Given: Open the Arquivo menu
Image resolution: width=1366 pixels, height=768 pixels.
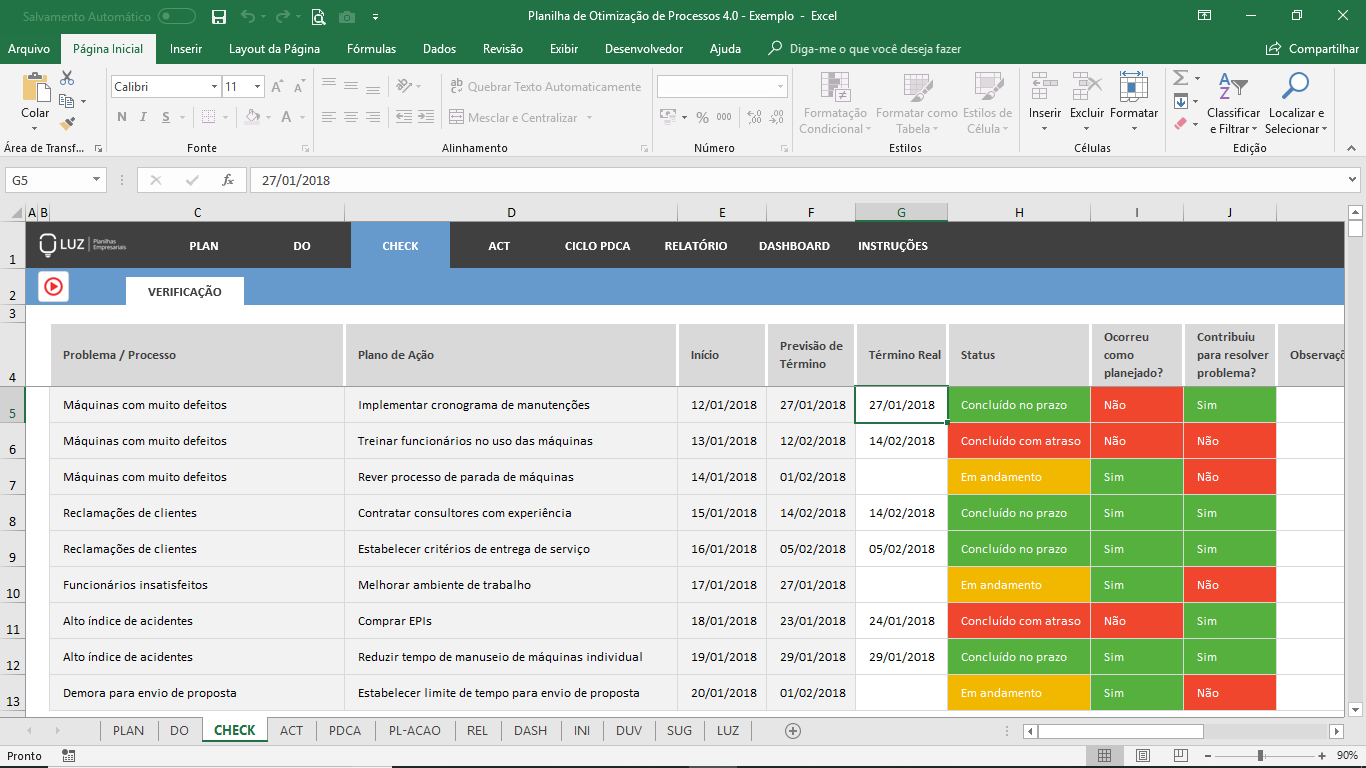Looking at the screenshot, I should pos(29,49).
